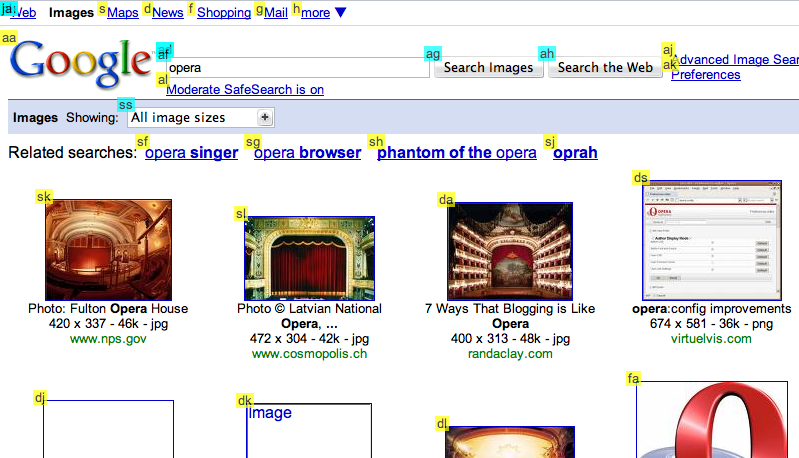Open the red Opera logo thumbnail
The image size is (799, 458).
point(712,420)
